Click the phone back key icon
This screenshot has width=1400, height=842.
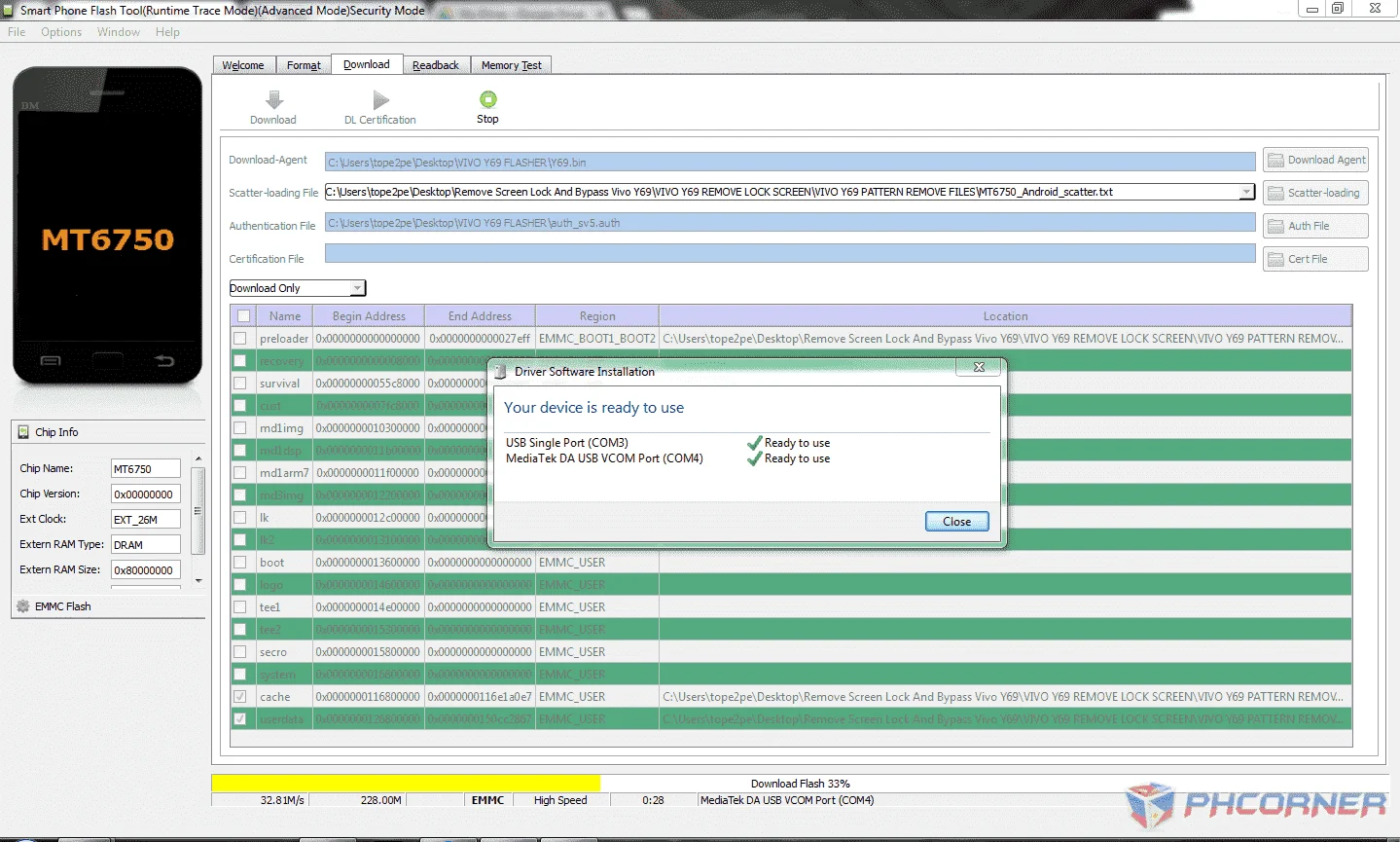[x=164, y=361]
